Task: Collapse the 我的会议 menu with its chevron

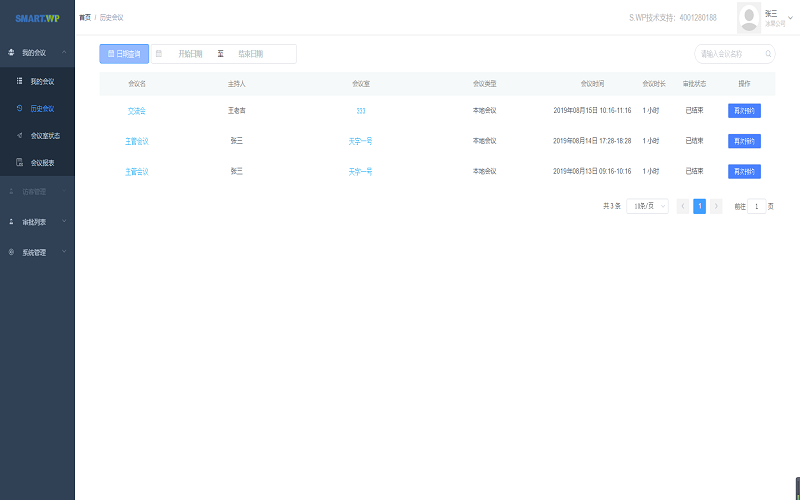Action: tap(64, 52)
